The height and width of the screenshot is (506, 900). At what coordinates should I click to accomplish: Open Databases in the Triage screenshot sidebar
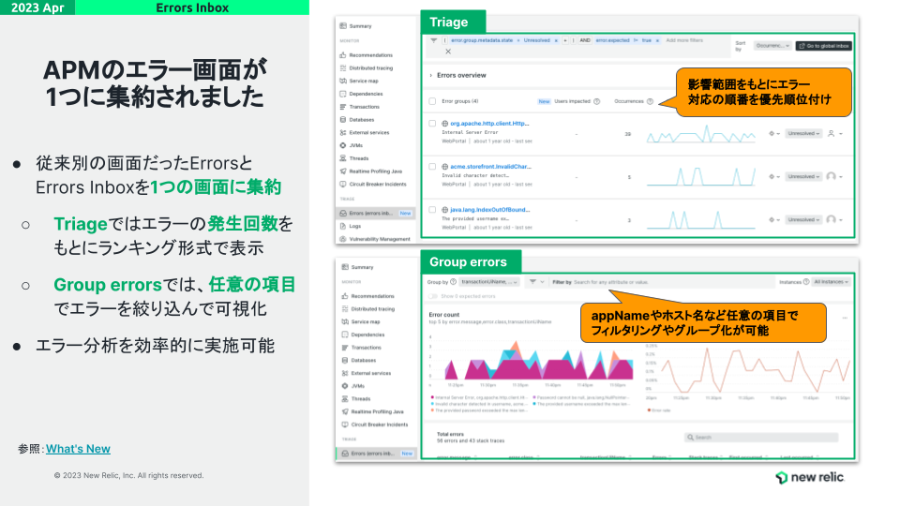(x=357, y=119)
